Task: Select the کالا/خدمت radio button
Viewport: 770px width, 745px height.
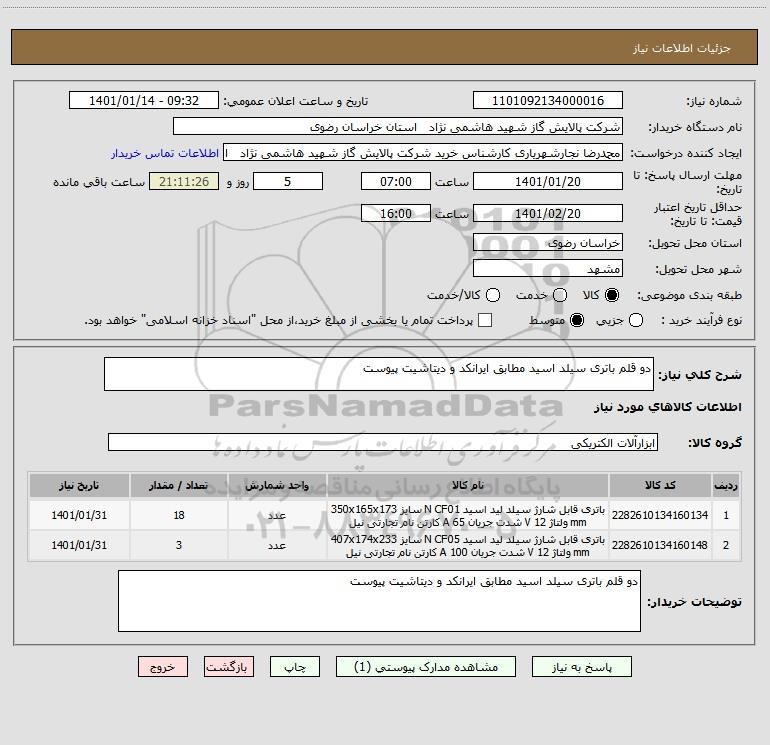Action: (x=493, y=295)
